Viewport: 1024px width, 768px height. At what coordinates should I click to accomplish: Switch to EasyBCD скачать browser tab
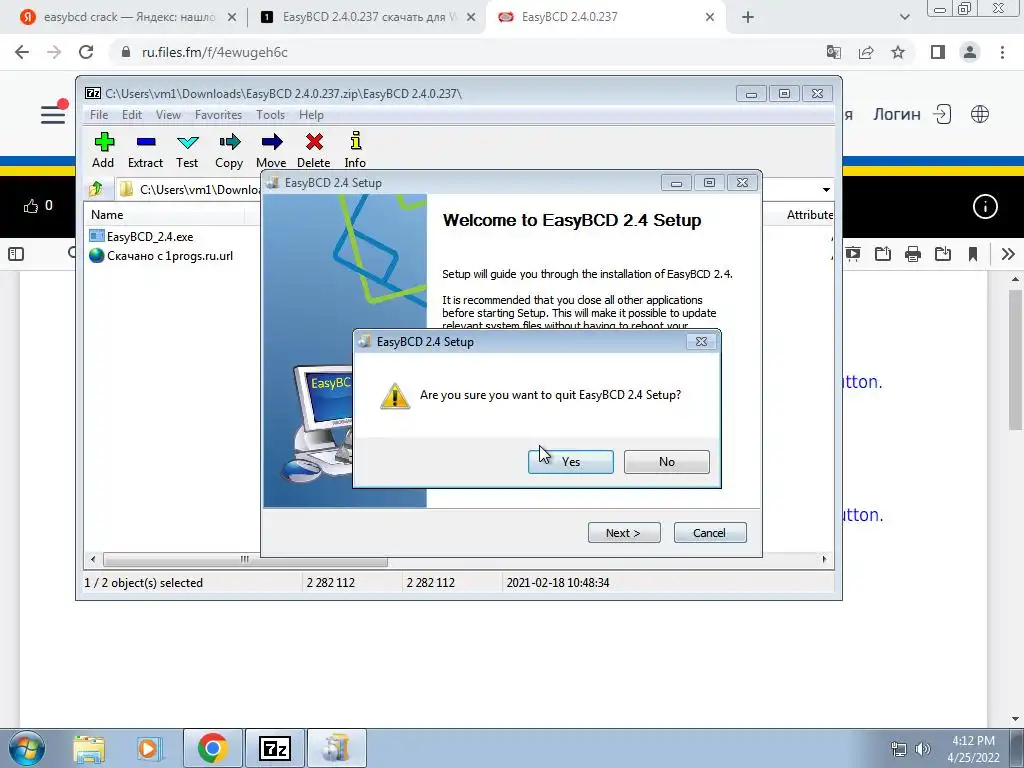366,17
